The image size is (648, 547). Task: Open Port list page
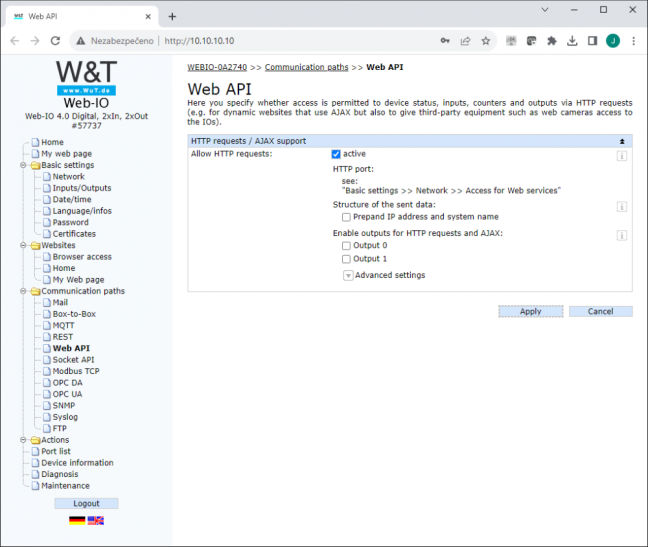[x=56, y=452]
